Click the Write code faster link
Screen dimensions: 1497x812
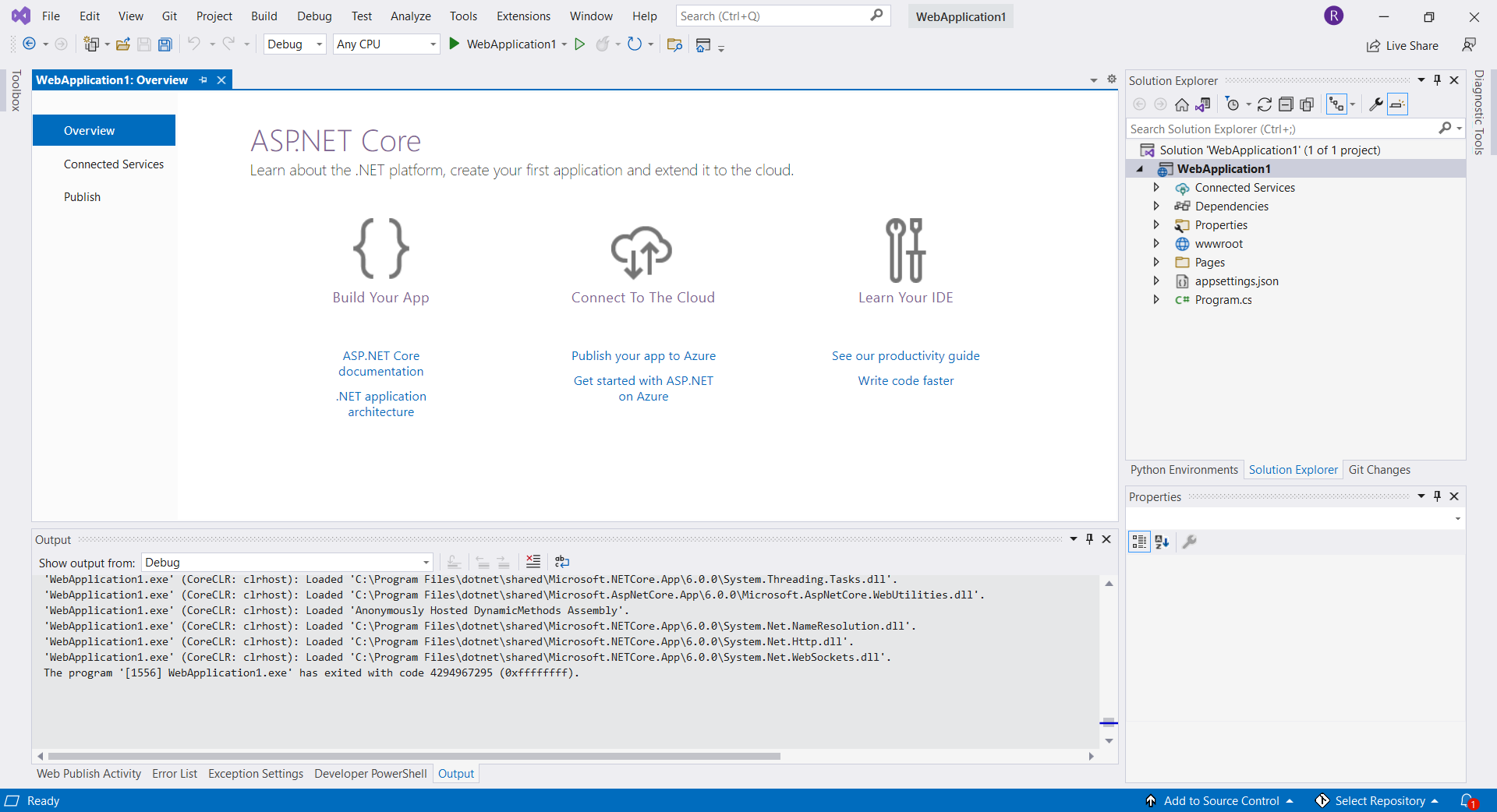coord(906,381)
